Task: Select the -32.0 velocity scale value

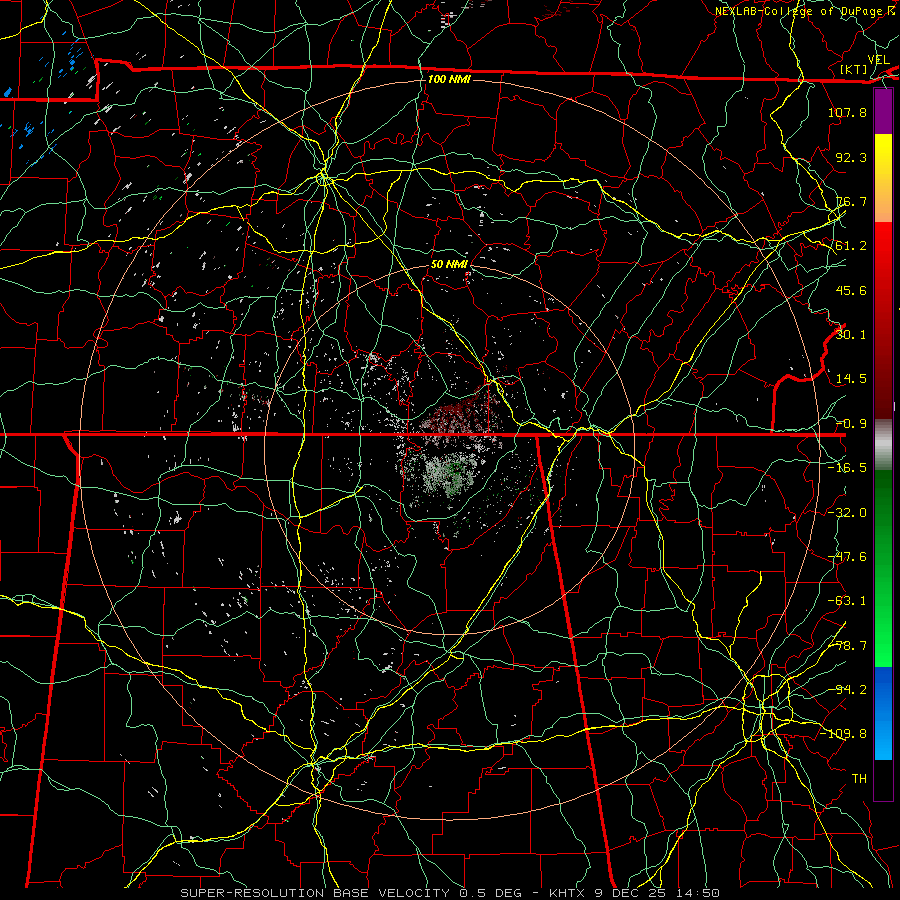Action: 847,512
